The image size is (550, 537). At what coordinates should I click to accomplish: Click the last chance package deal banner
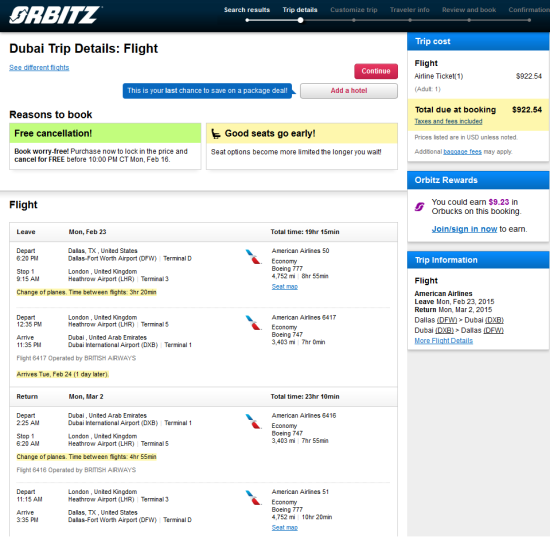click(207, 91)
